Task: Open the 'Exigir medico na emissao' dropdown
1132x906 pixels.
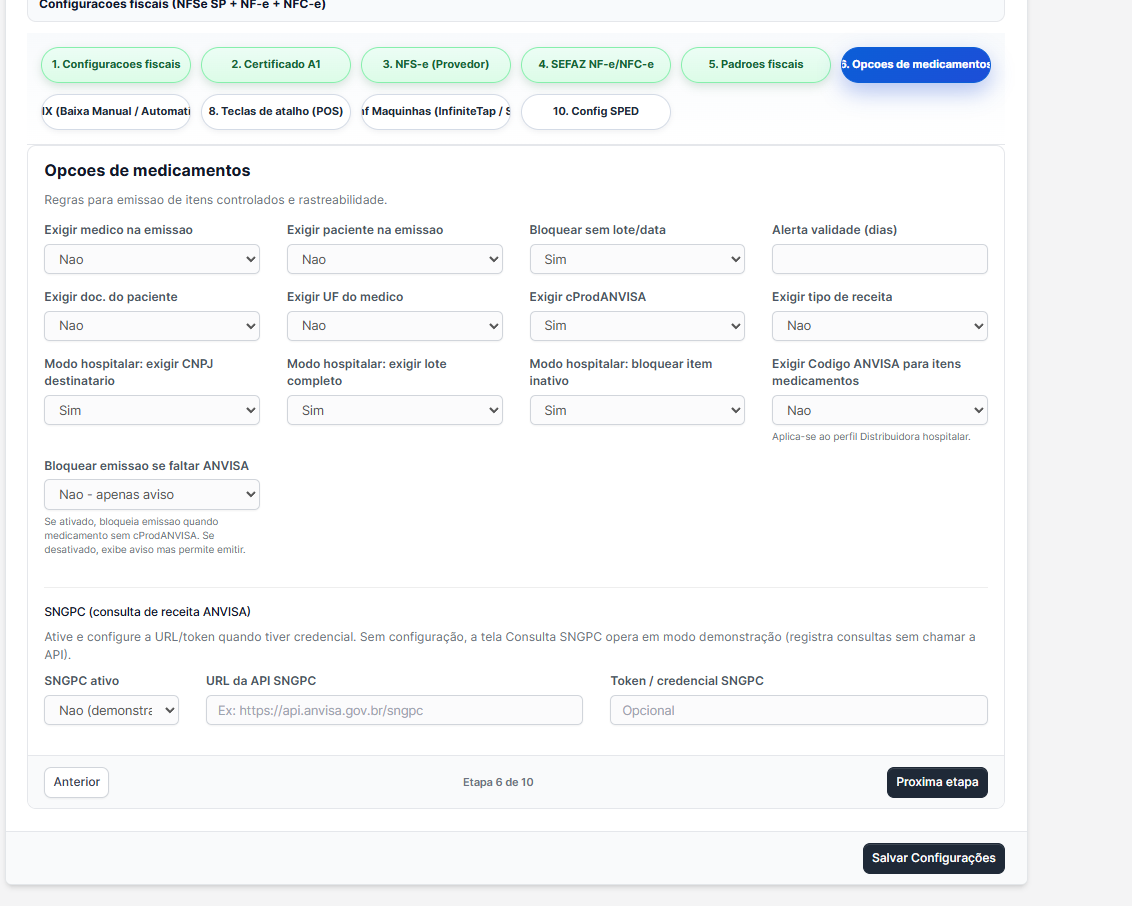Action: [151, 259]
